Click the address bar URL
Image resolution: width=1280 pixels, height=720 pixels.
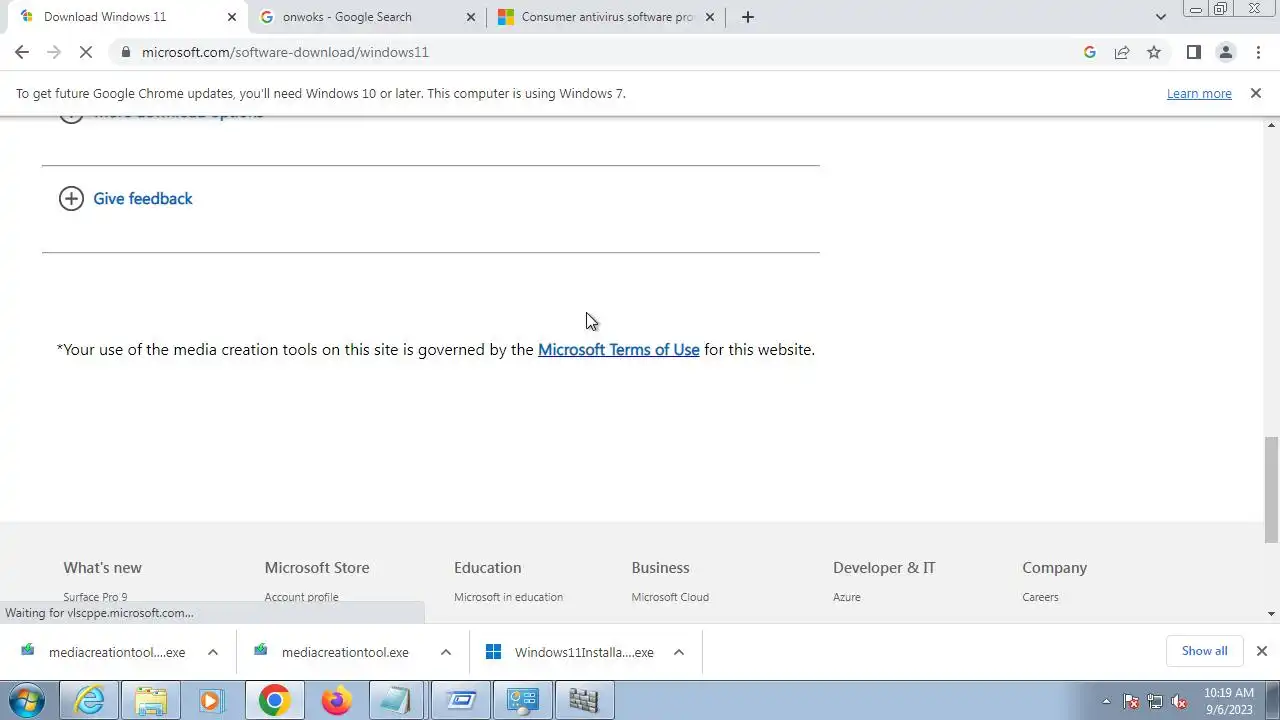click(285, 52)
